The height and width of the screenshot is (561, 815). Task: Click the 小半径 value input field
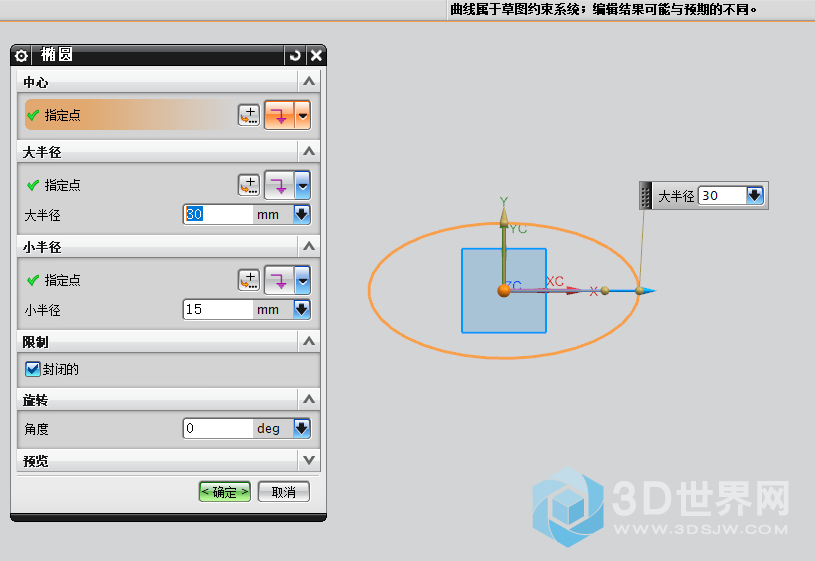coord(217,310)
